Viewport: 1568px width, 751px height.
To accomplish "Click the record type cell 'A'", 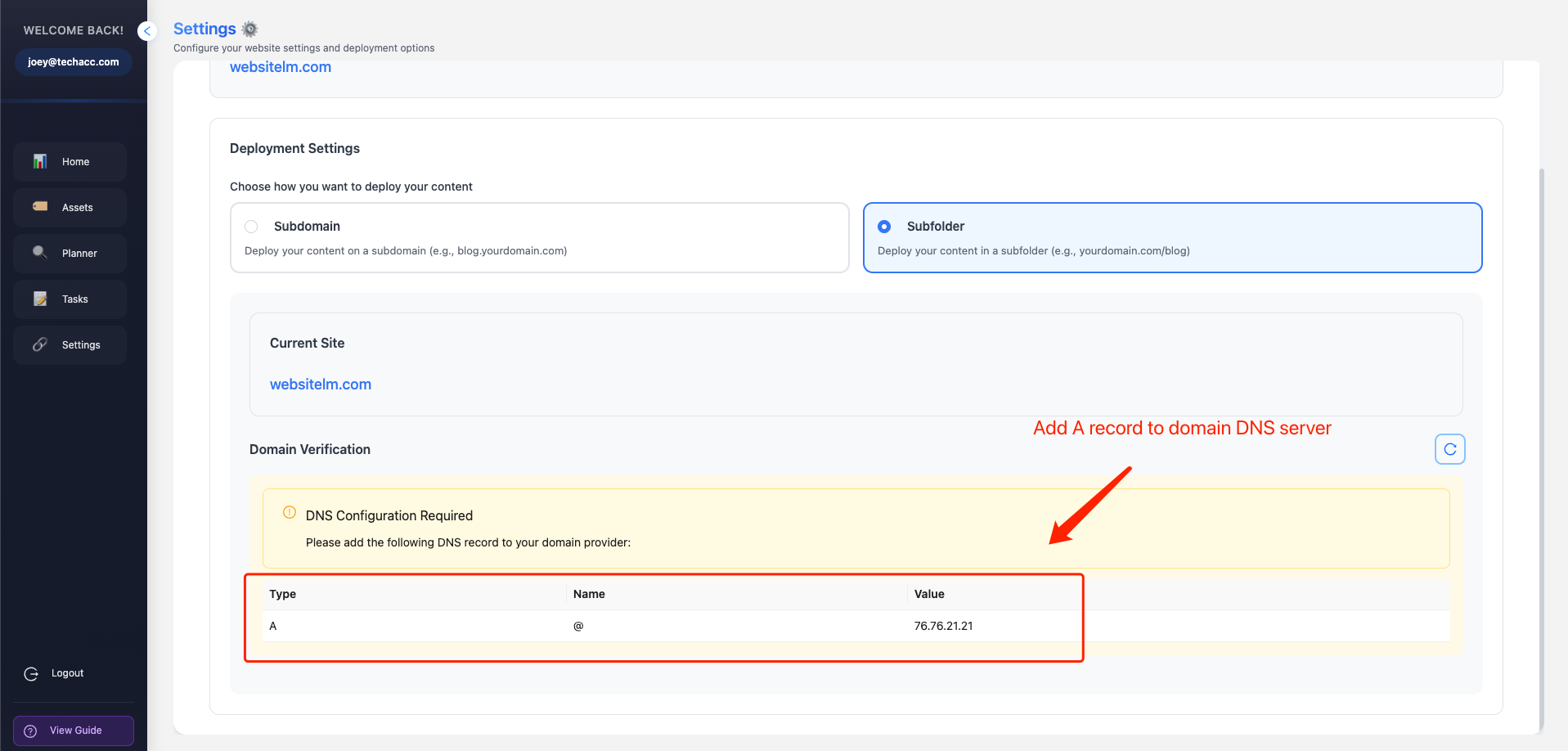I will [x=273, y=626].
